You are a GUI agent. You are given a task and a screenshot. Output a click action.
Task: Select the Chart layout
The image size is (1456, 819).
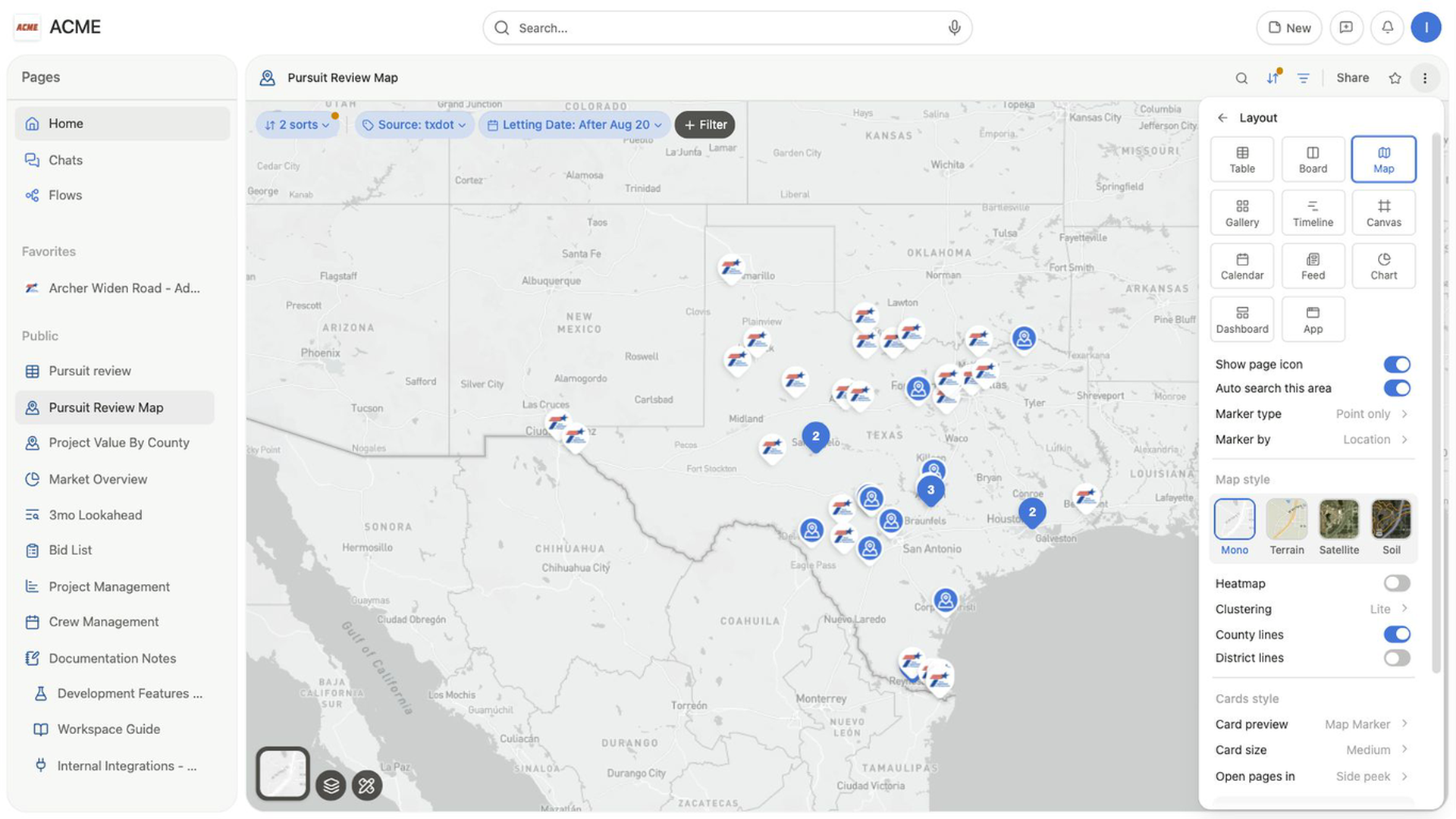tap(1384, 266)
